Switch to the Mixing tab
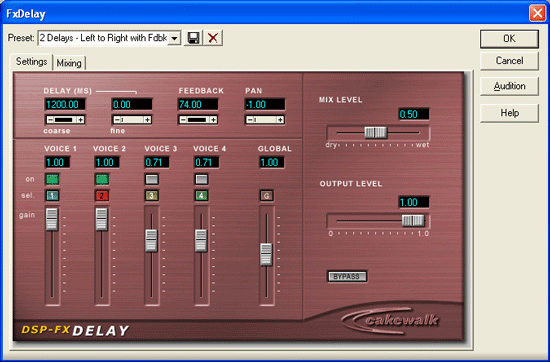The image size is (550, 362). (69, 63)
